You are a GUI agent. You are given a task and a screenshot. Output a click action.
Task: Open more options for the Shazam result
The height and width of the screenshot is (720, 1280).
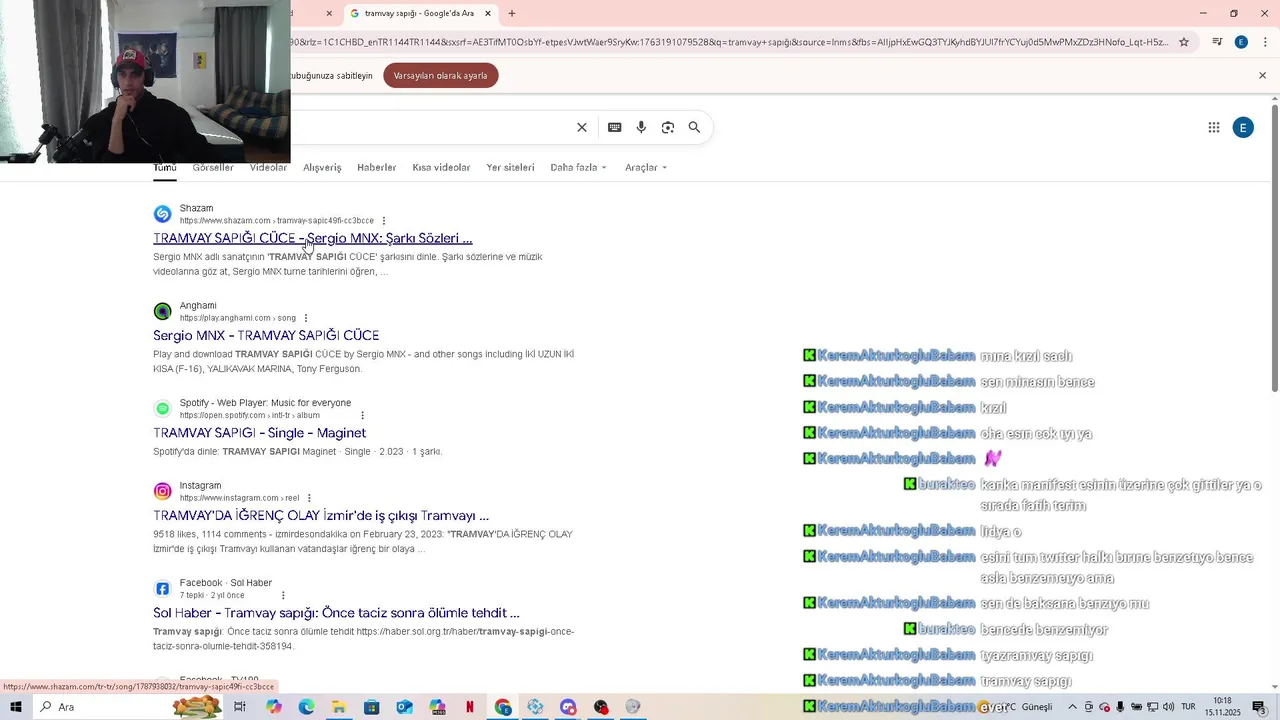384,221
